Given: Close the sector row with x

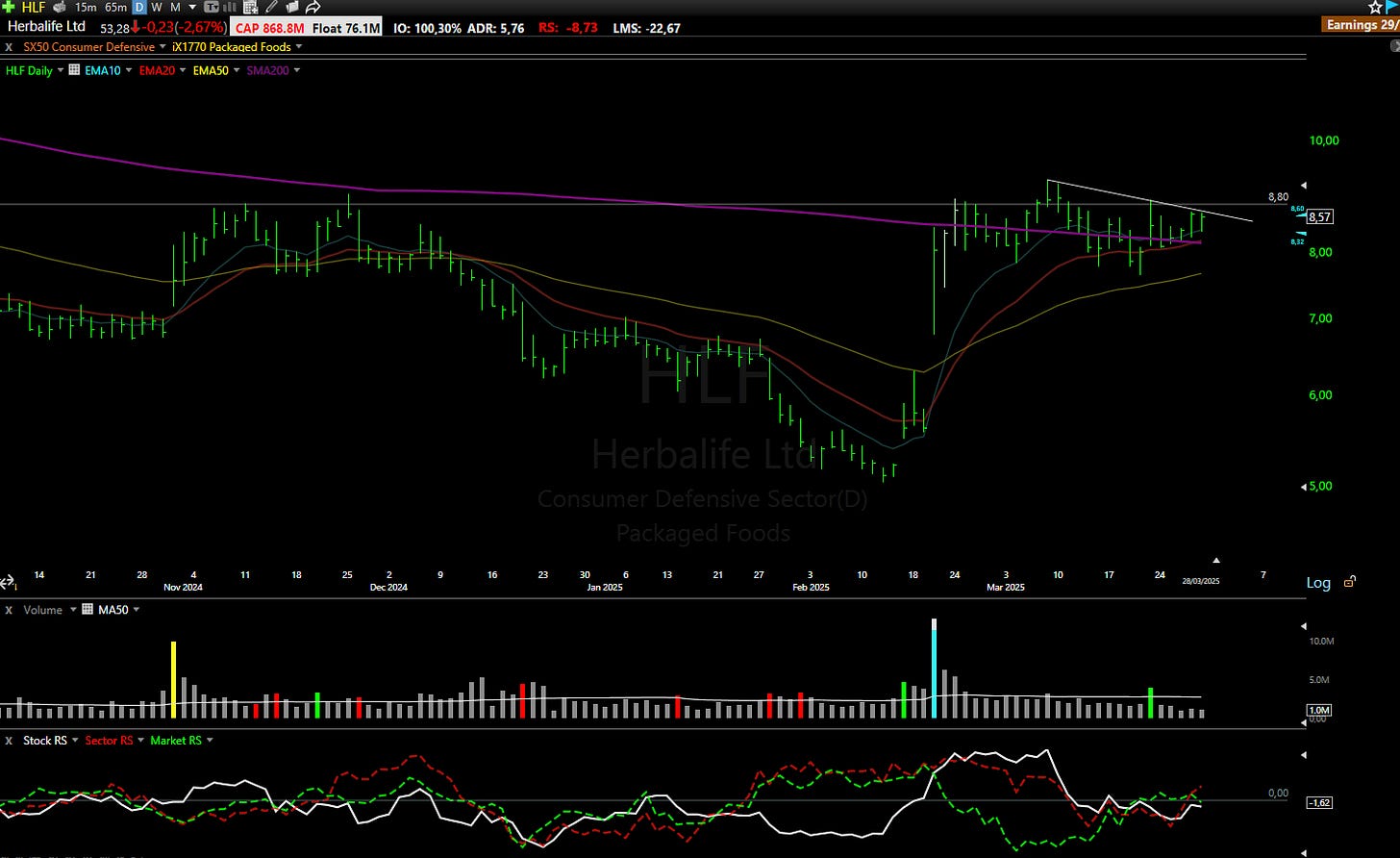Looking at the screenshot, I should point(9,47).
